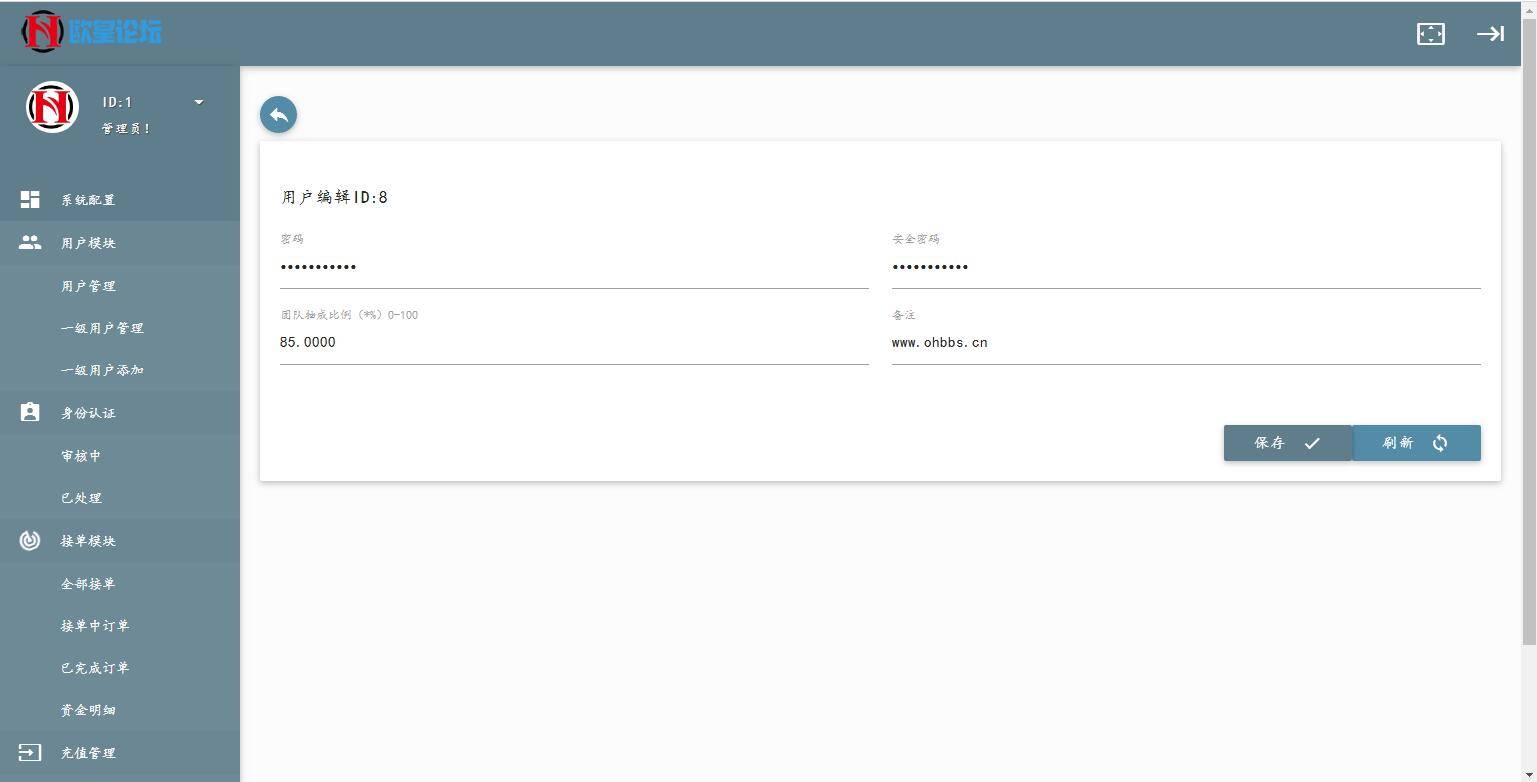Image resolution: width=1537 pixels, height=782 pixels.
Task: Click the collapse sidebar arrow icon
Action: point(1490,34)
